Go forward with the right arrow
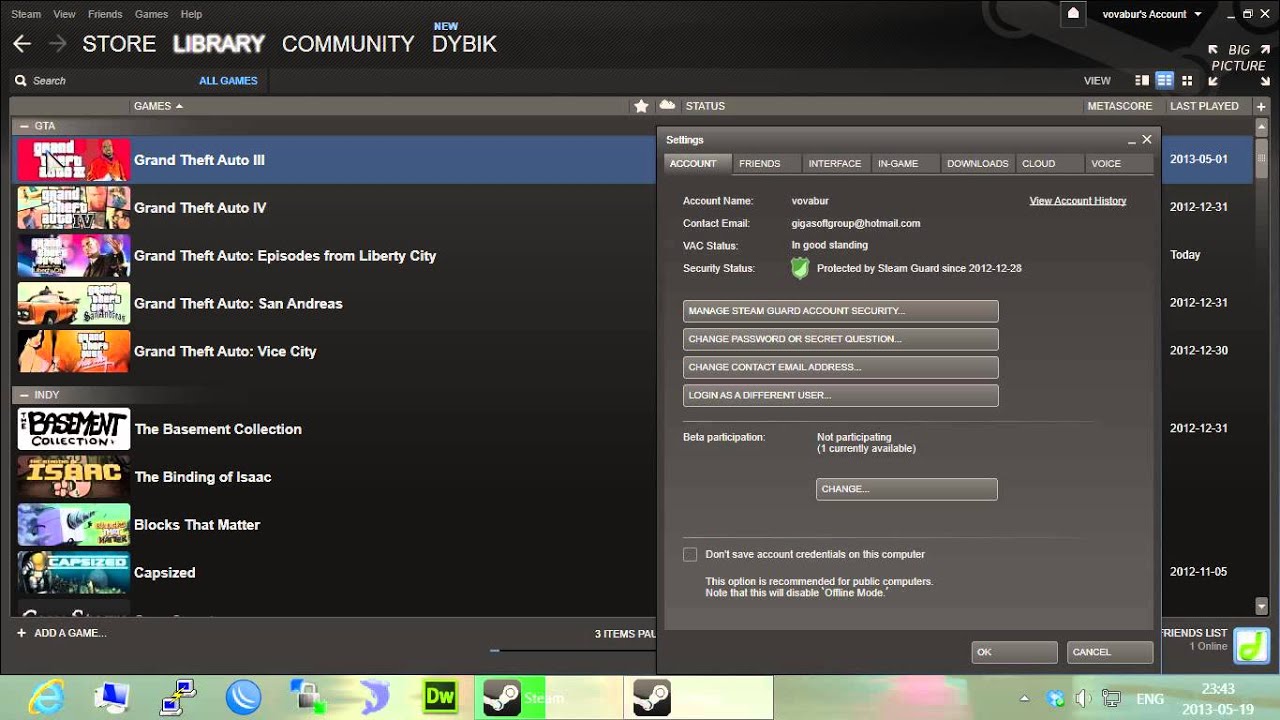The height and width of the screenshot is (720, 1280). click(x=58, y=44)
